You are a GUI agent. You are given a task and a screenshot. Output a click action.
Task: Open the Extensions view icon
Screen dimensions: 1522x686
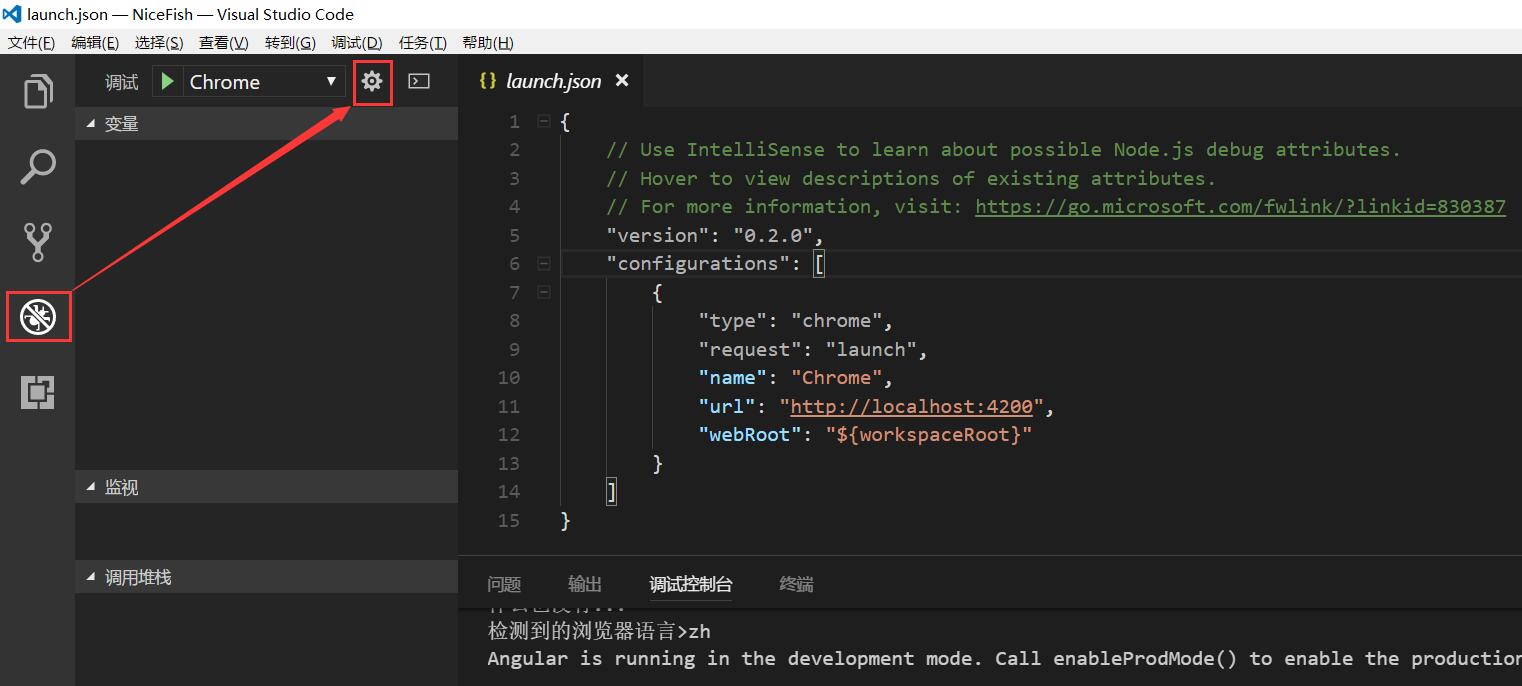(x=38, y=392)
